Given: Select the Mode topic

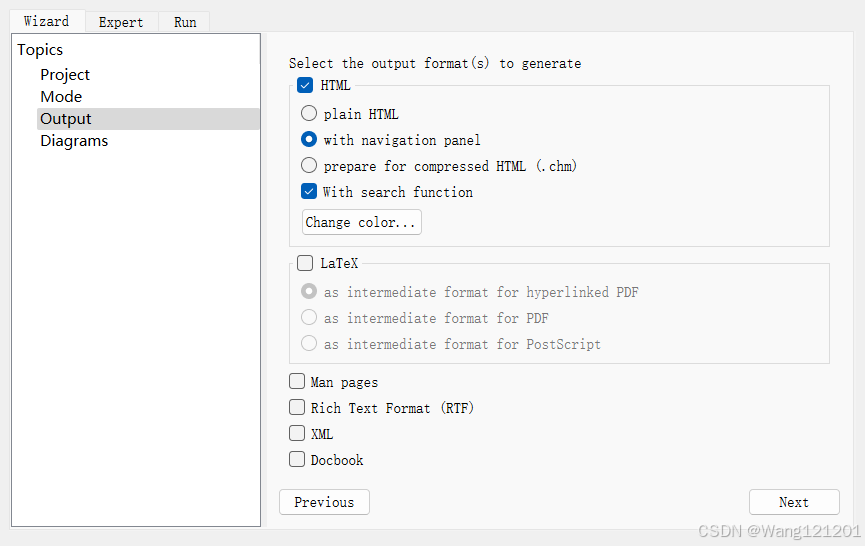Looking at the screenshot, I should tap(61, 97).
